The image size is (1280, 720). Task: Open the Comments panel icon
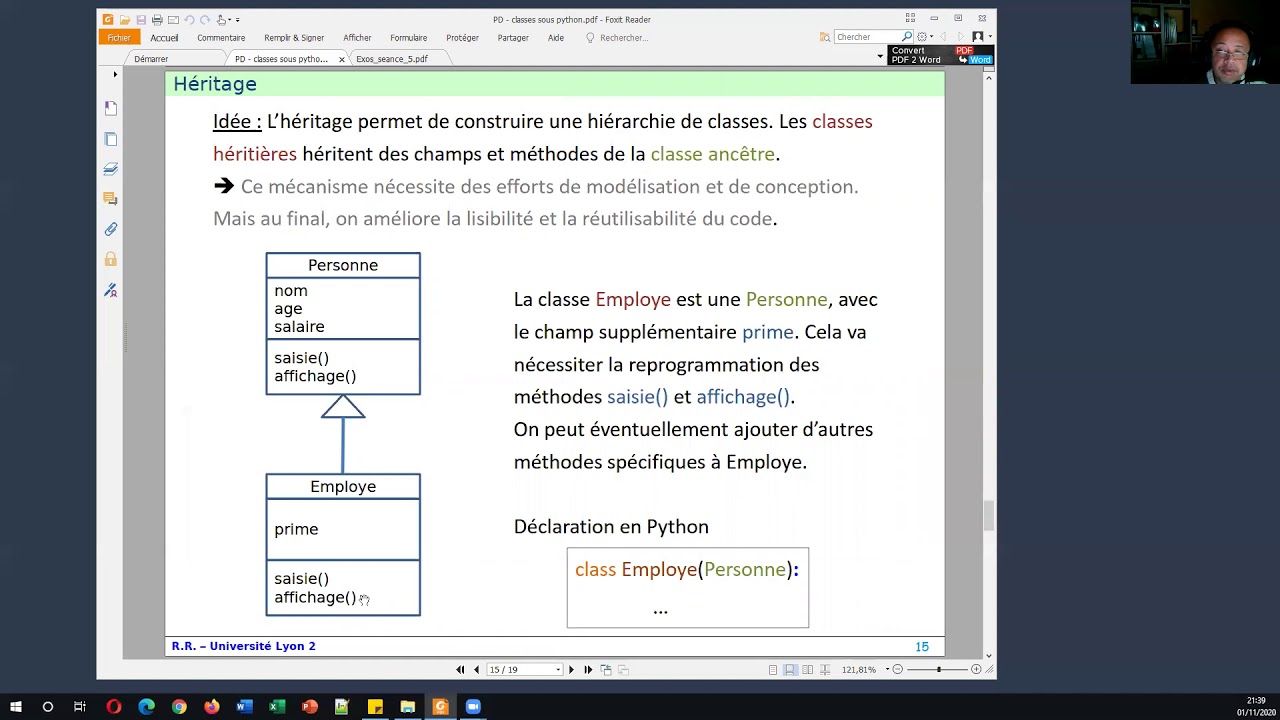(x=111, y=199)
